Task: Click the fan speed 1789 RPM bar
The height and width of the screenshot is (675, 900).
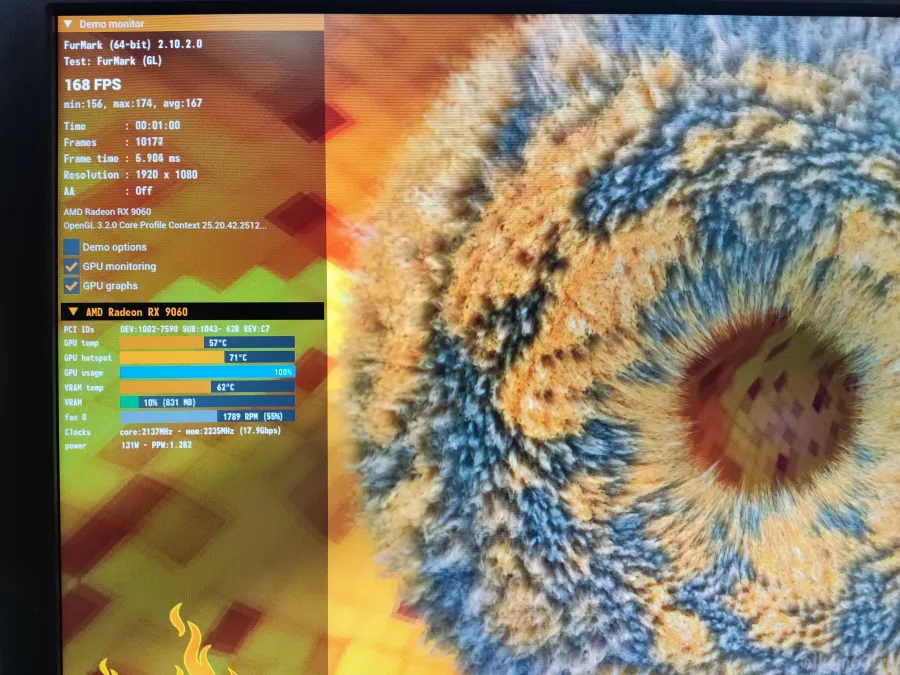Action: pyautogui.click(x=205, y=417)
